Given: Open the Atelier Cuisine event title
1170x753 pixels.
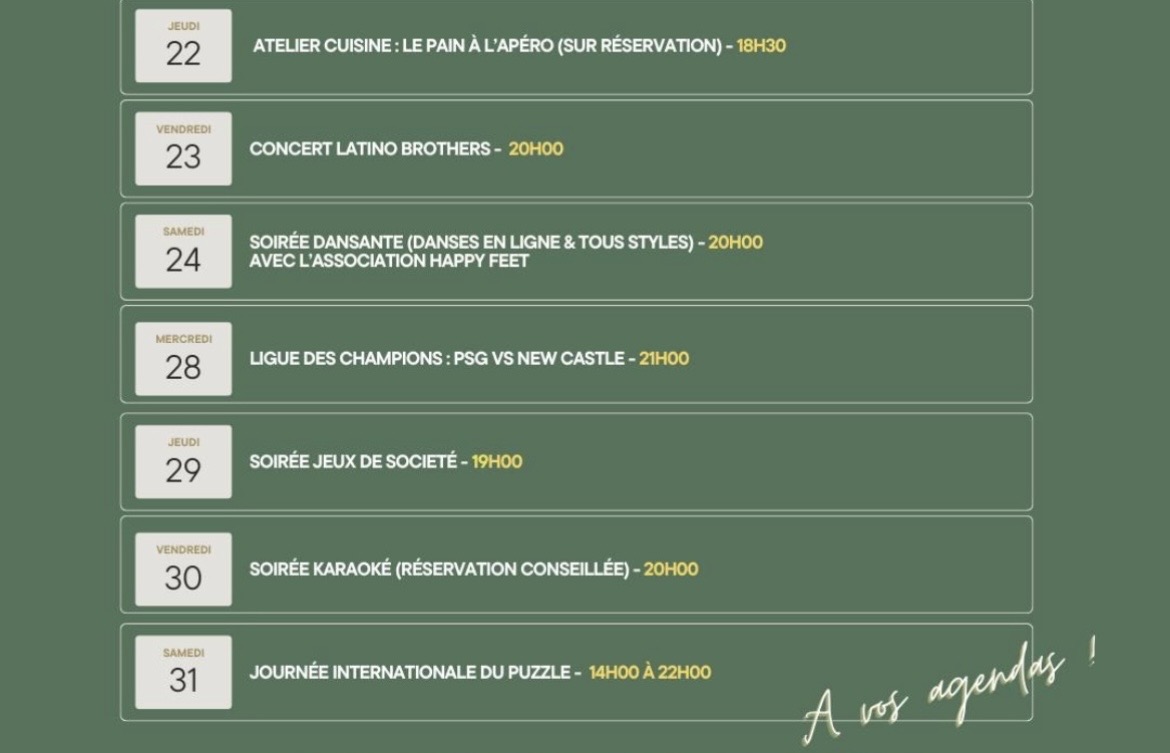Looking at the screenshot, I should 486,46.
